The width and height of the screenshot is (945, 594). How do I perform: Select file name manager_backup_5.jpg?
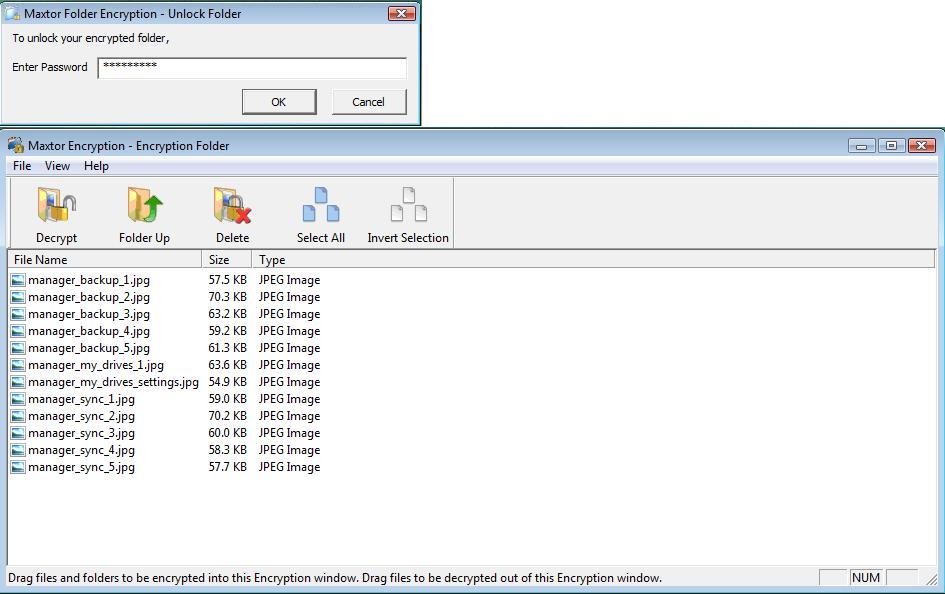click(89, 348)
